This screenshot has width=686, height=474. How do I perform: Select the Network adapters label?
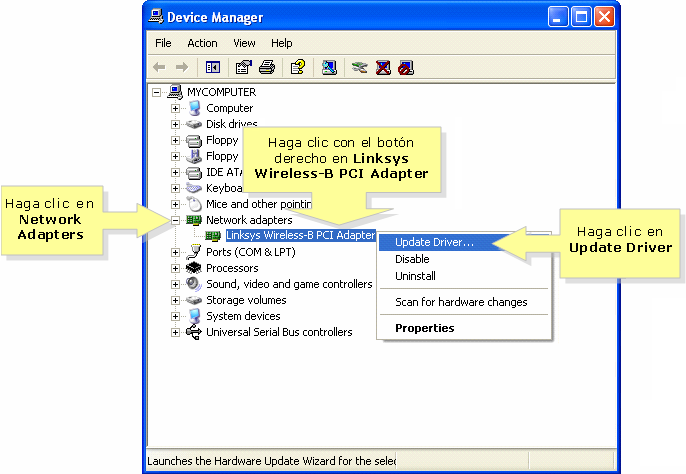(249, 220)
